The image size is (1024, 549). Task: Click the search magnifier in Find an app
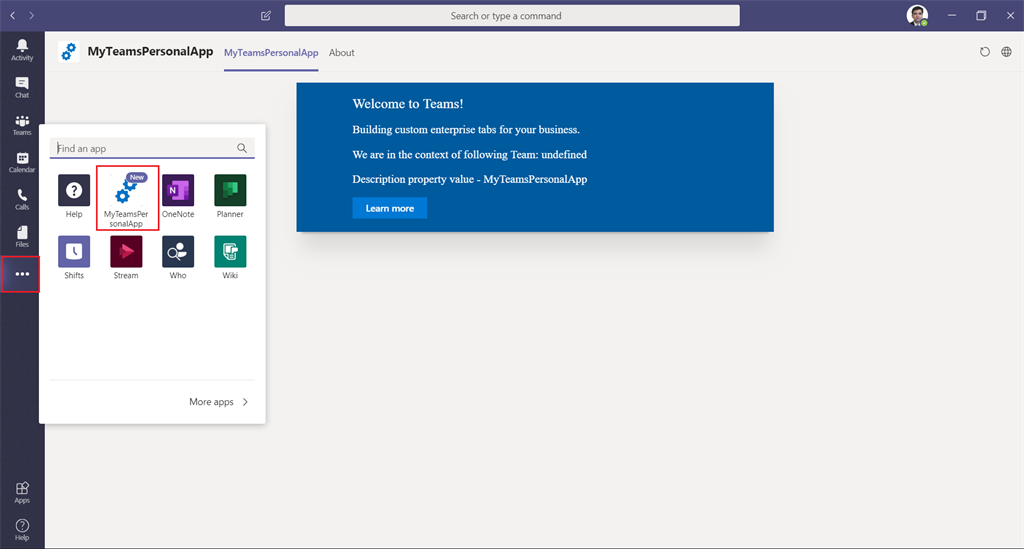[242, 148]
